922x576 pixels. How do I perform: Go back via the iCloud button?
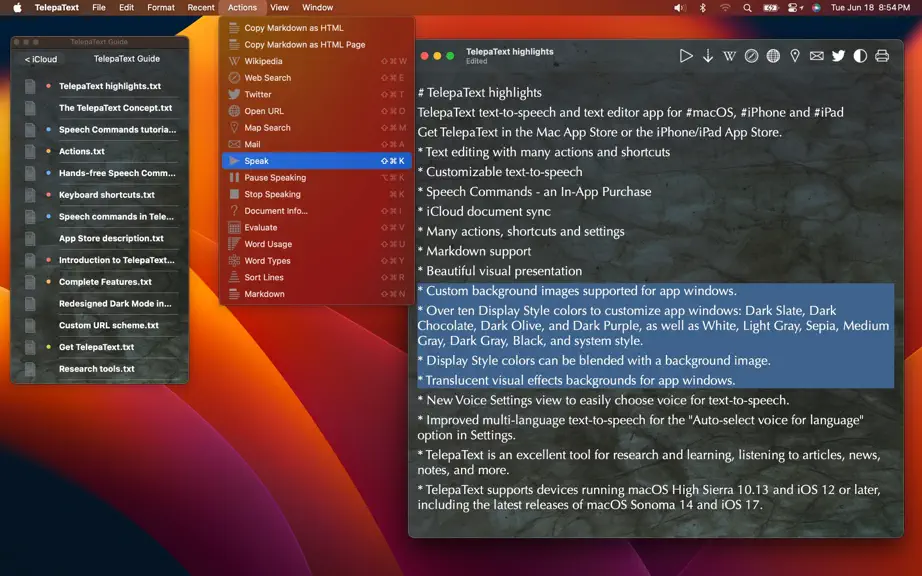tap(41, 59)
